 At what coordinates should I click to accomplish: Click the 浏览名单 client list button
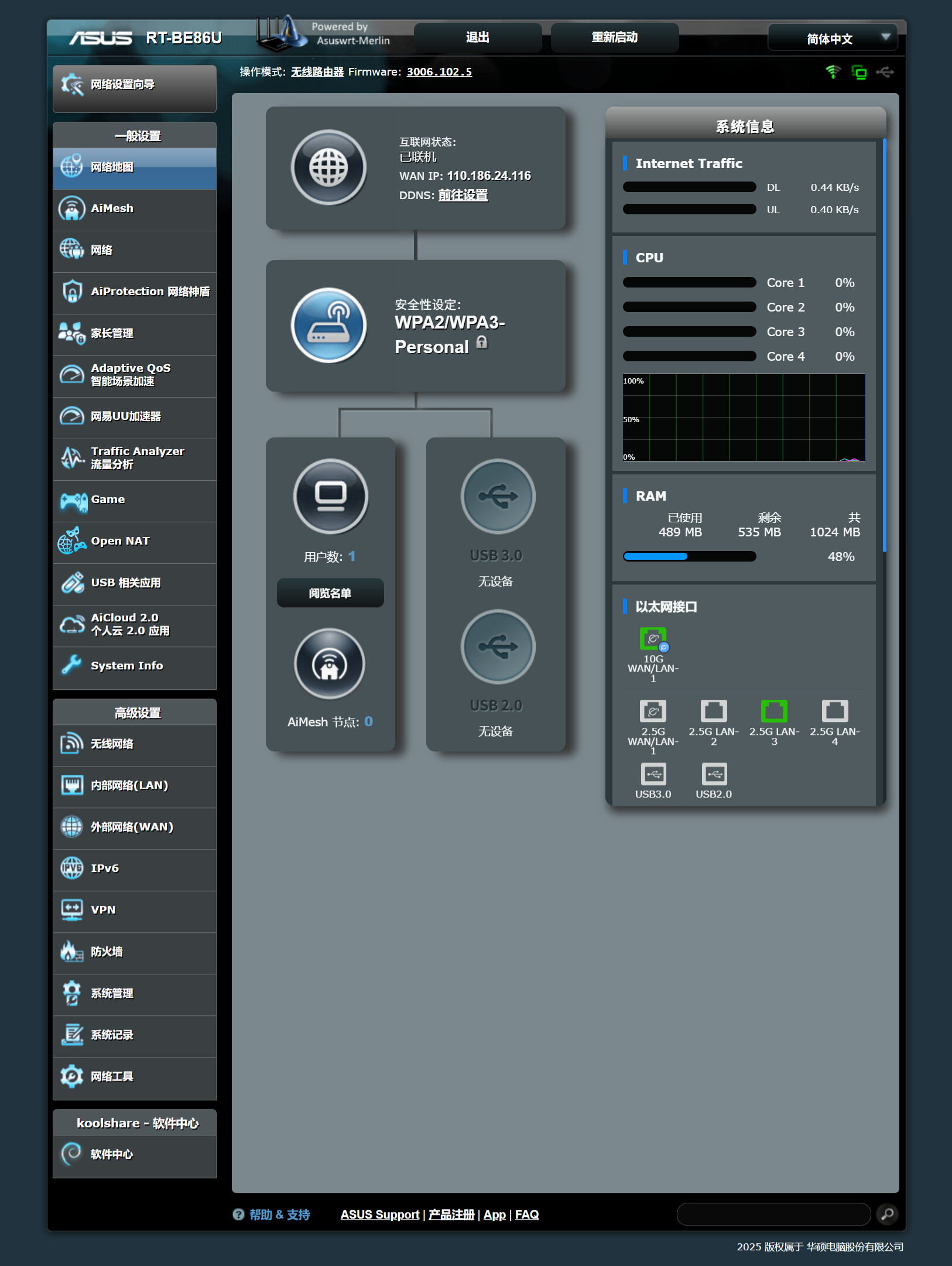click(x=330, y=593)
